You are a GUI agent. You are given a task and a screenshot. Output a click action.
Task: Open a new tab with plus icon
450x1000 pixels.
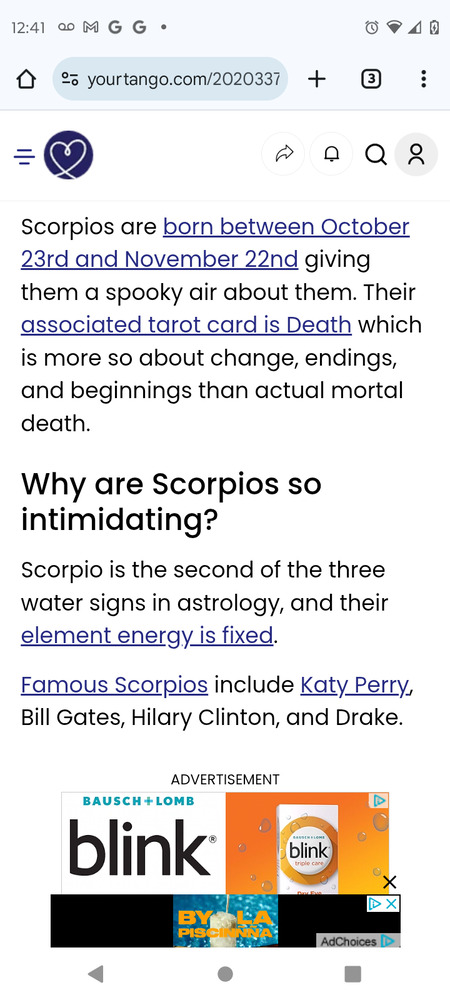[x=316, y=79]
